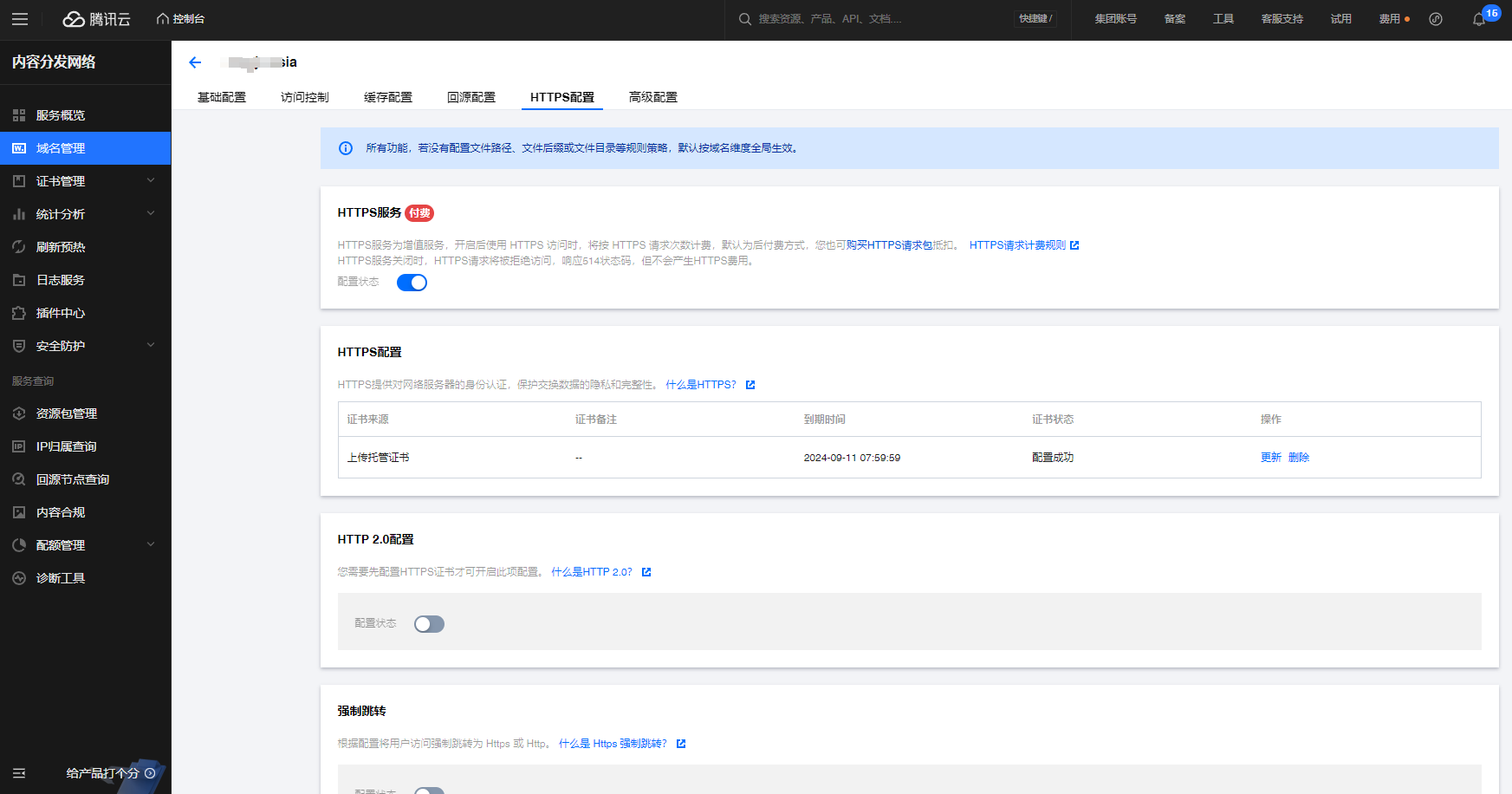Enable the 强制跳转 toggle at the bottom

pyautogui.click(x=429, y=791)
